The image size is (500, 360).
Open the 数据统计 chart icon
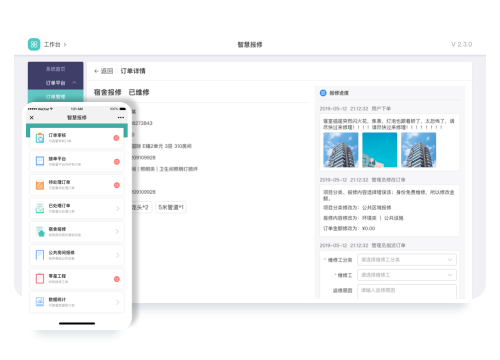coord(40,302)
